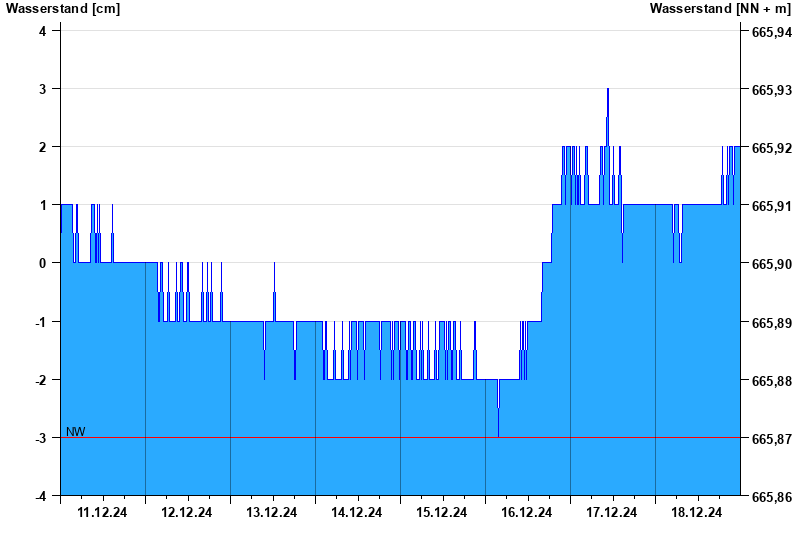Click the NW low-water marker label
Viewport: 800px width, 550px height.
click(x=76, y=432)
